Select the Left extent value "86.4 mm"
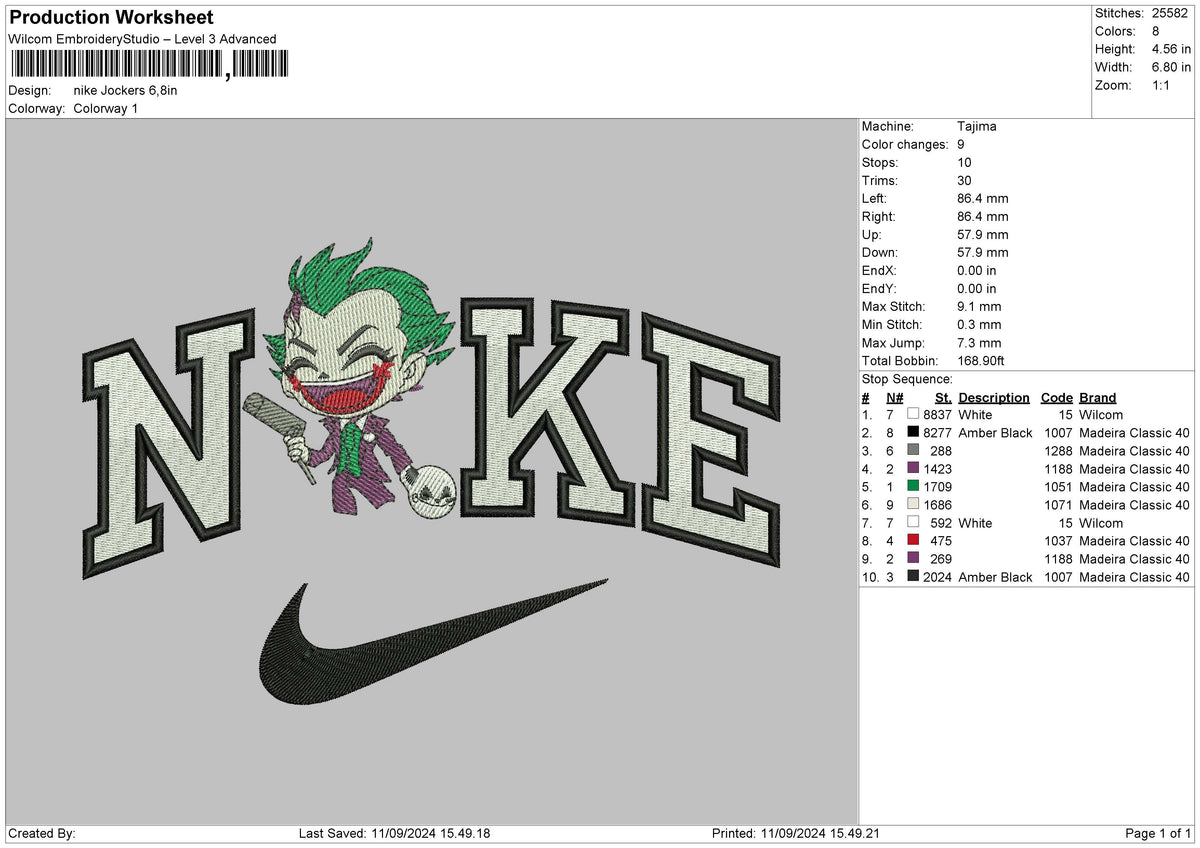 983,198
